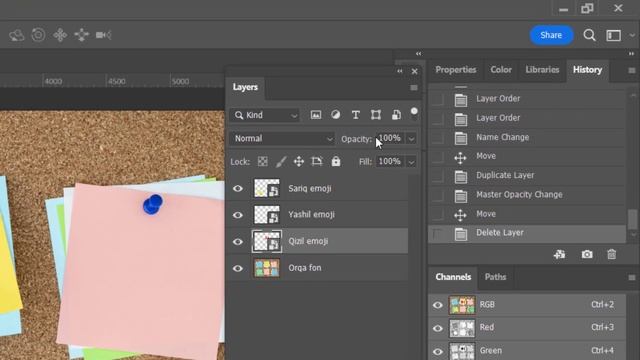Select the Layers tab
Image resolution: width=640 pixels, height=360 pixels.
point(245,87)
